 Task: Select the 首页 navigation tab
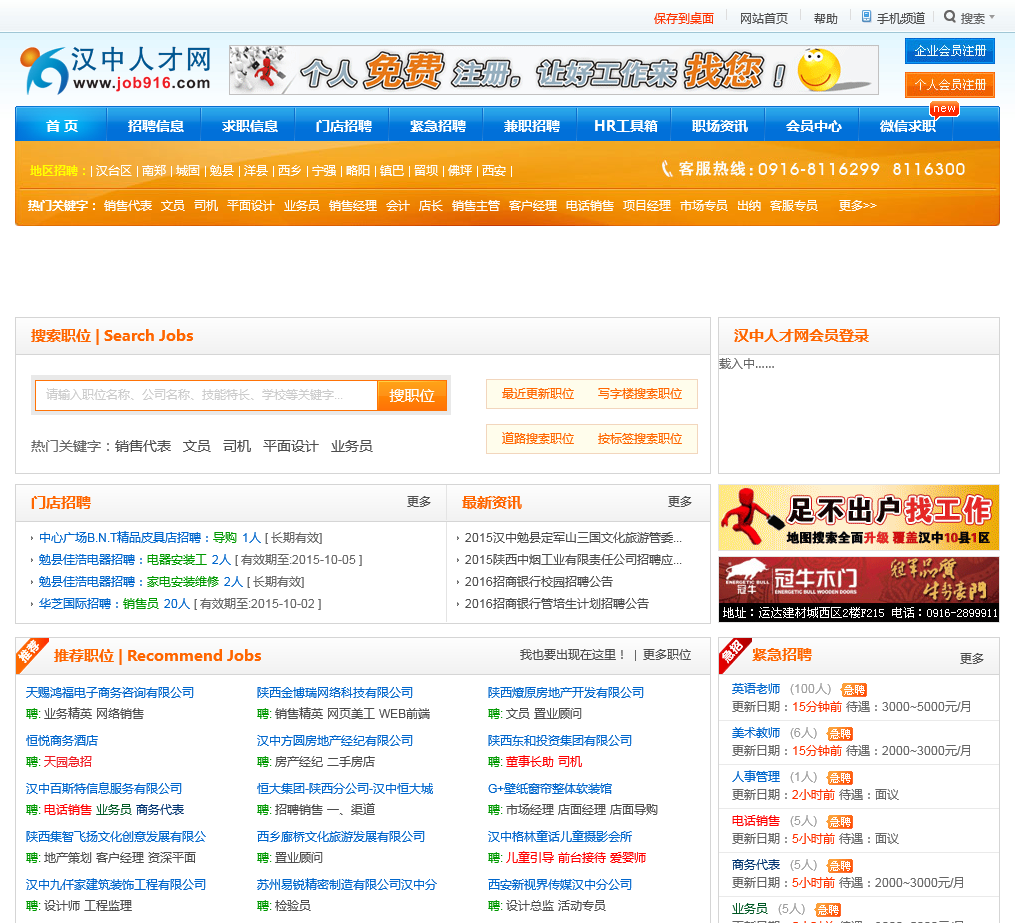61,126
